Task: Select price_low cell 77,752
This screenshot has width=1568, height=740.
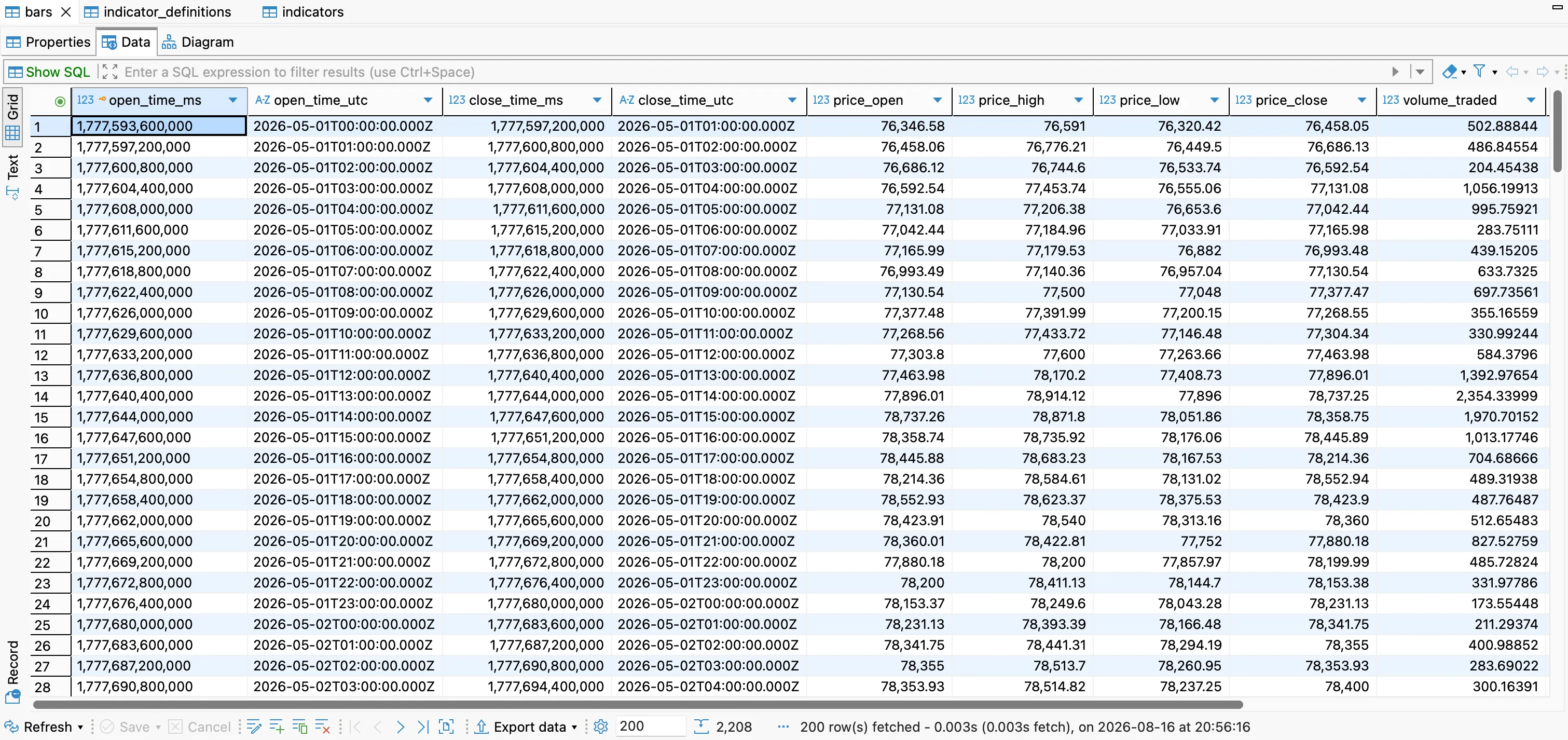Action: point(1161,542)
